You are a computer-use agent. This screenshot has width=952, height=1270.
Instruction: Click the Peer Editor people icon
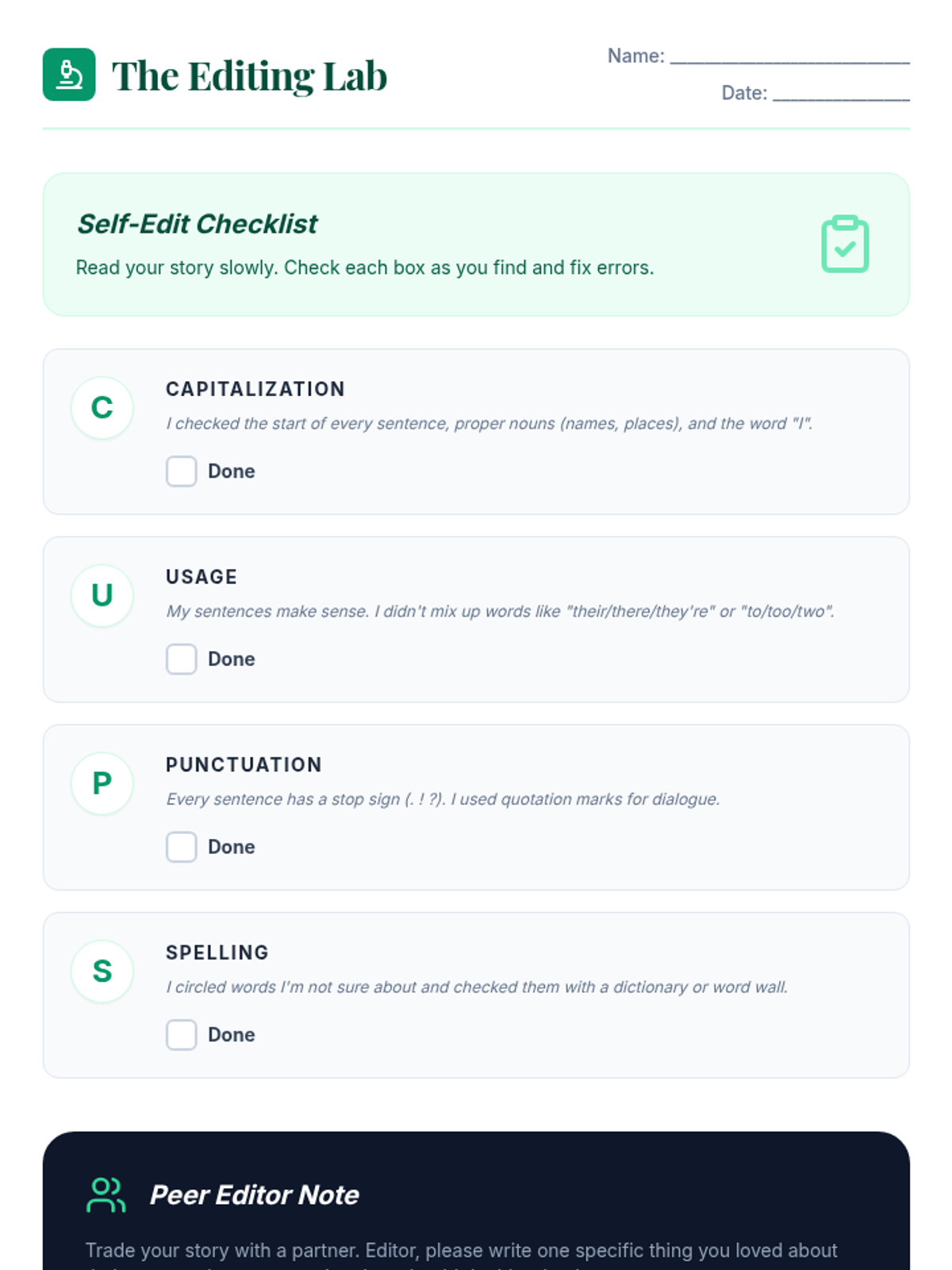click(106, 1195)
